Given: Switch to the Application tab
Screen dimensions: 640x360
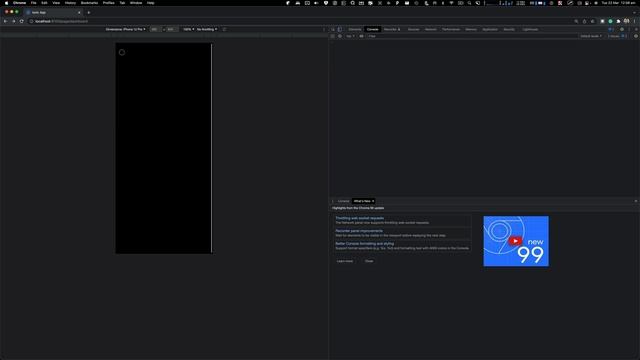Looking at the screenshot, I should pos(490,29).
